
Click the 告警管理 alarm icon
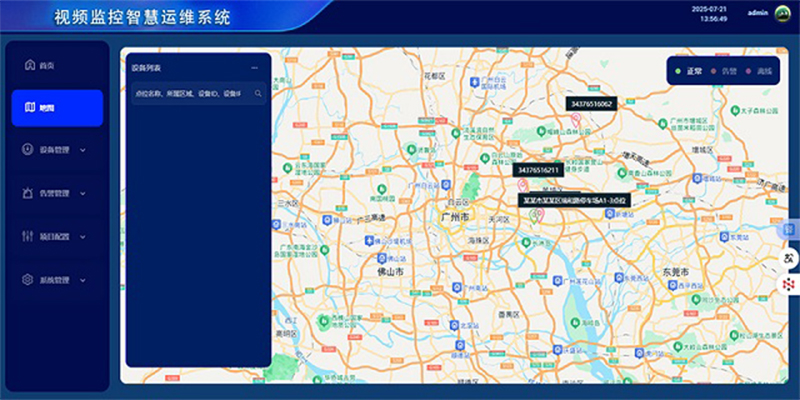tap(29, 193)
